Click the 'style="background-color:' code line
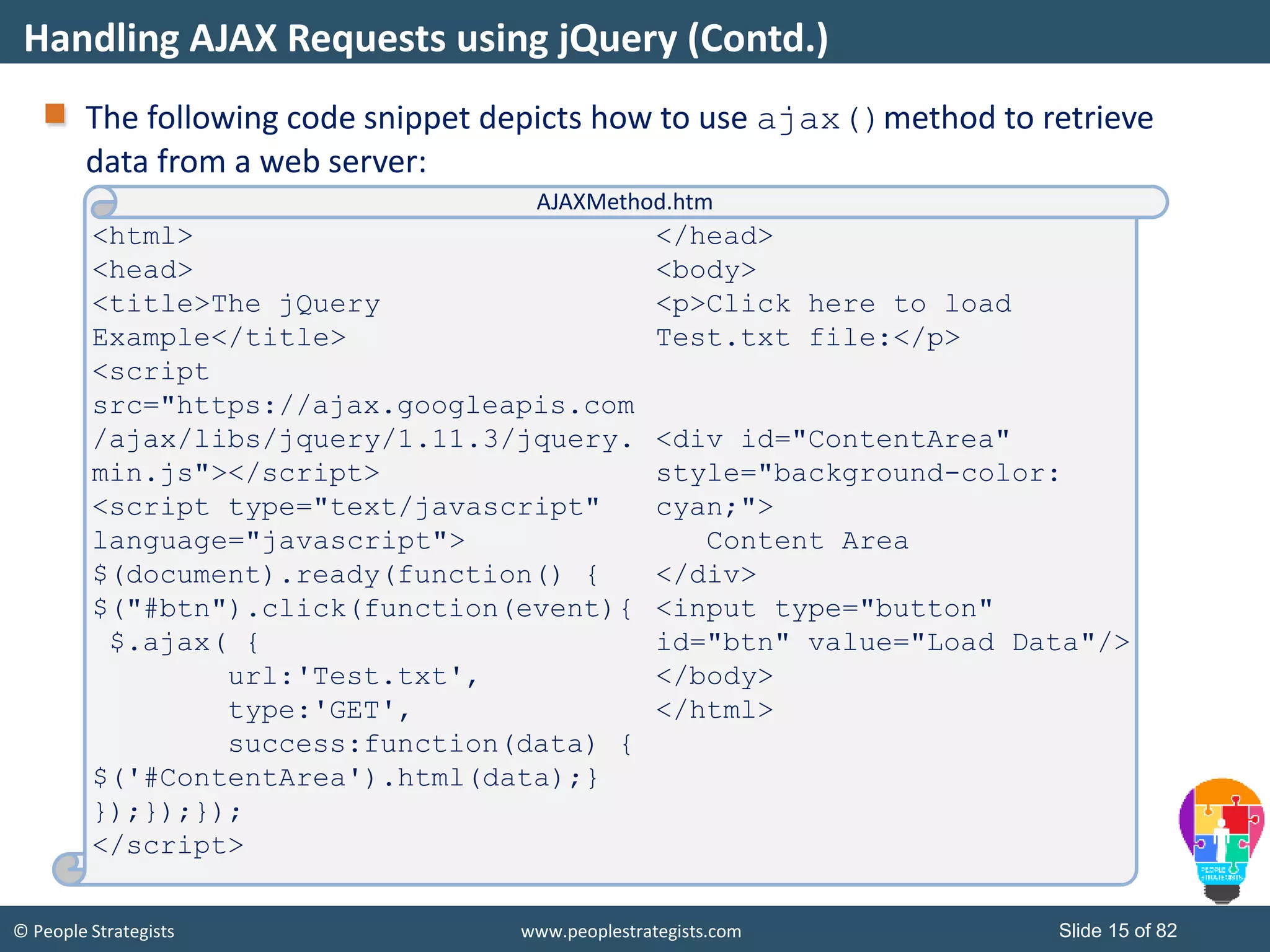The image size is (1270, 952). click(x=858, y=474)
